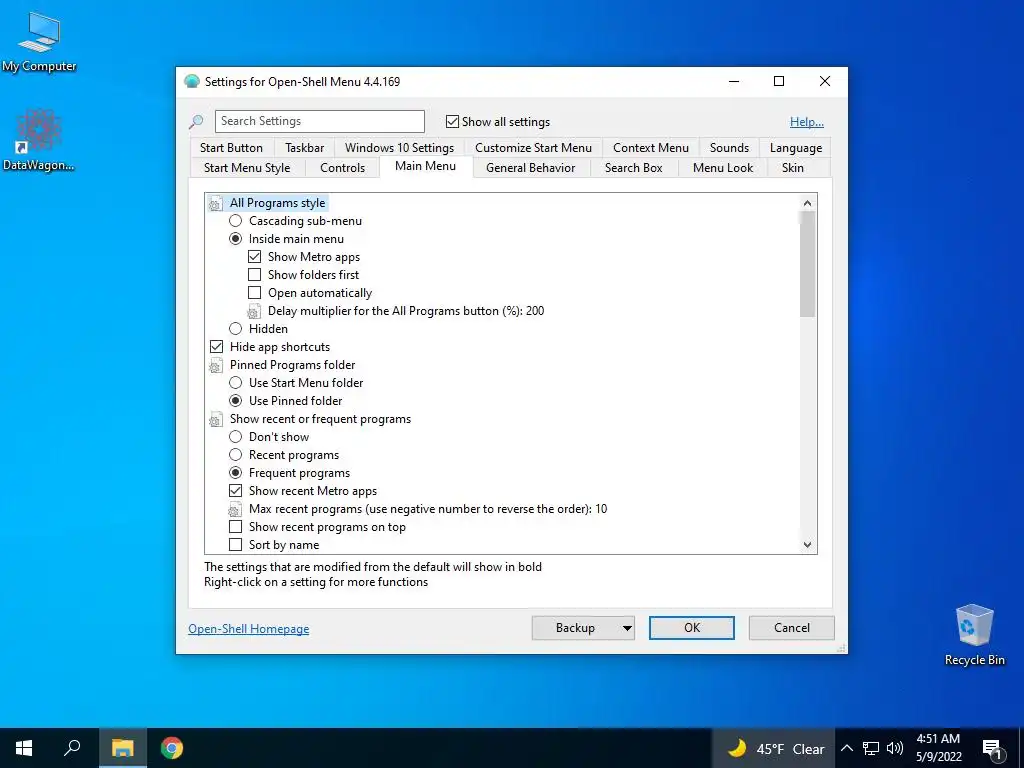Select the Delay multiplier for All Programs button setting

click(x=406, y=311)
